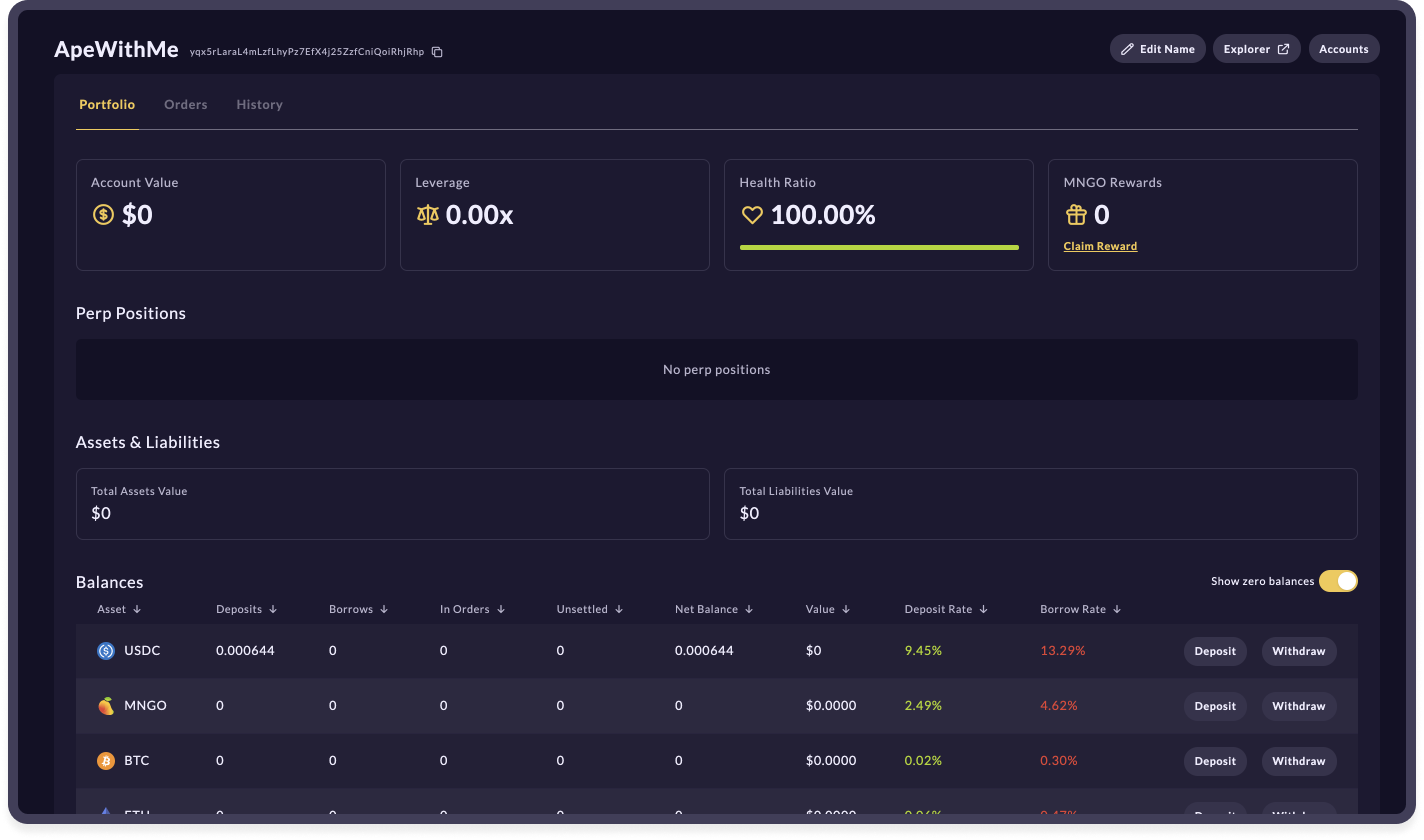Click MNGO borrow rate 4.62%

pyautogui.click(x=1059, y=706)
